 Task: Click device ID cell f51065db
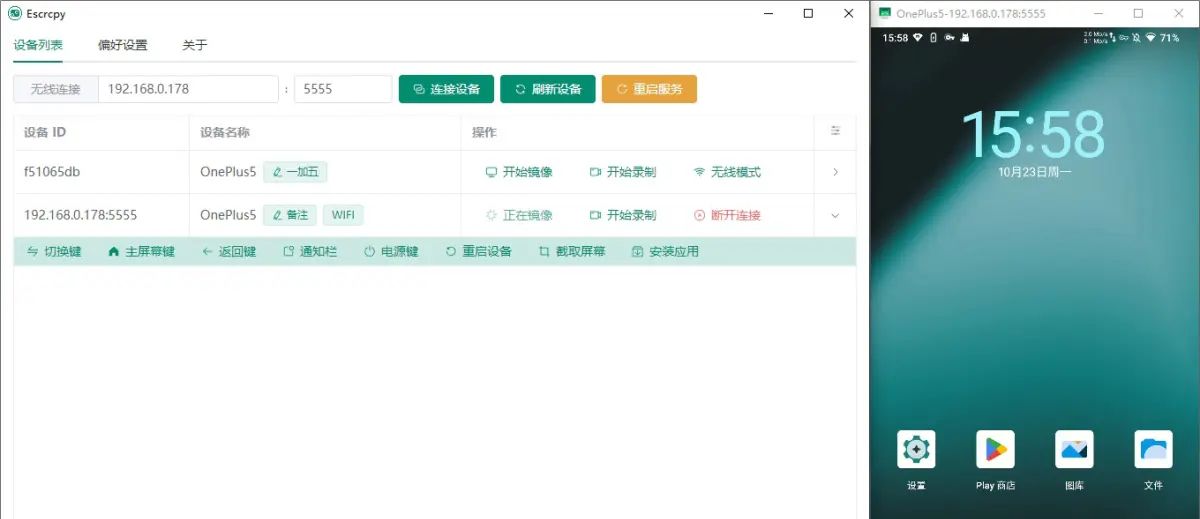[x=52, y=172]
